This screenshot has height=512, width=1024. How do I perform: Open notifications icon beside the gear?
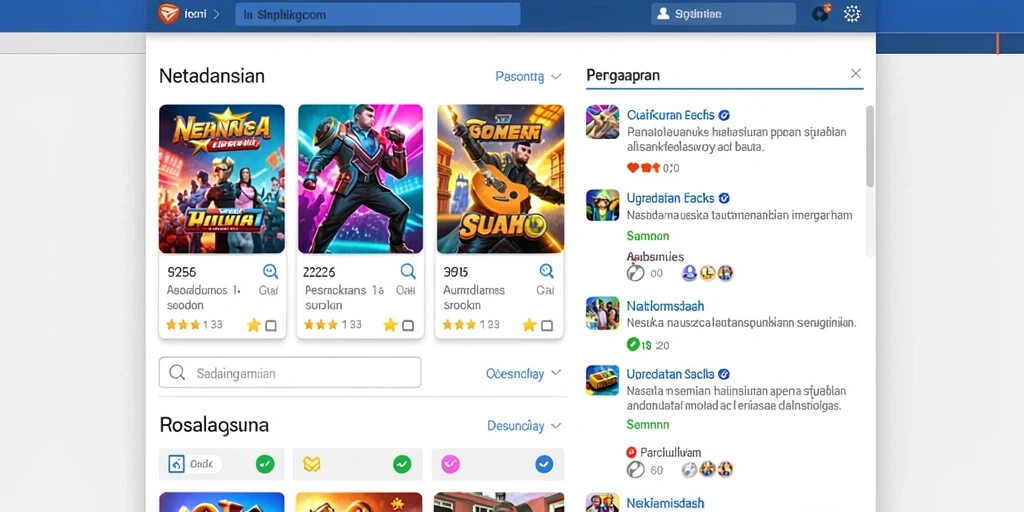[822, 14]
